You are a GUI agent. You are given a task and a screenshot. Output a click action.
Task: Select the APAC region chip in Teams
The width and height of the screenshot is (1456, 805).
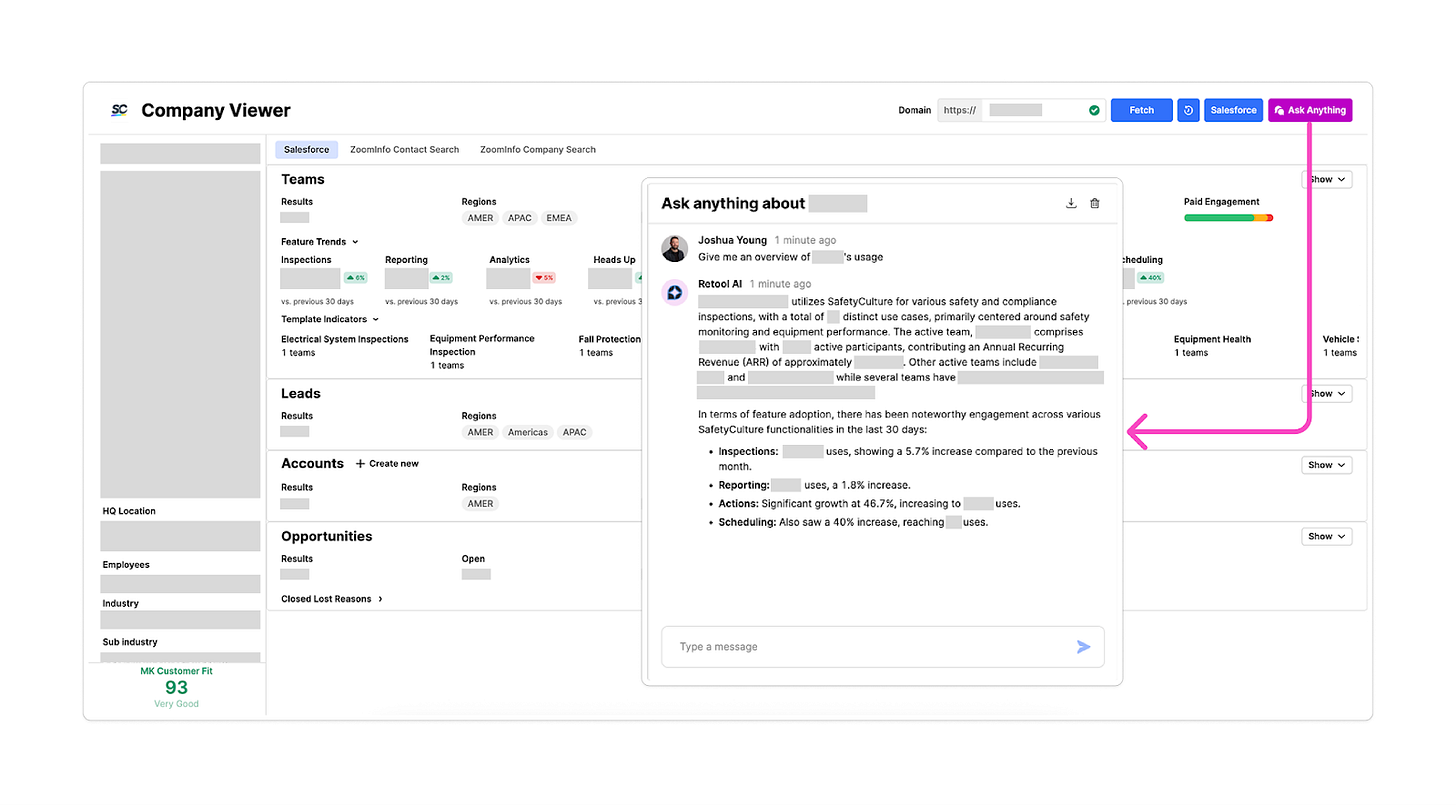pyautogui.click(x=520, y=218)
